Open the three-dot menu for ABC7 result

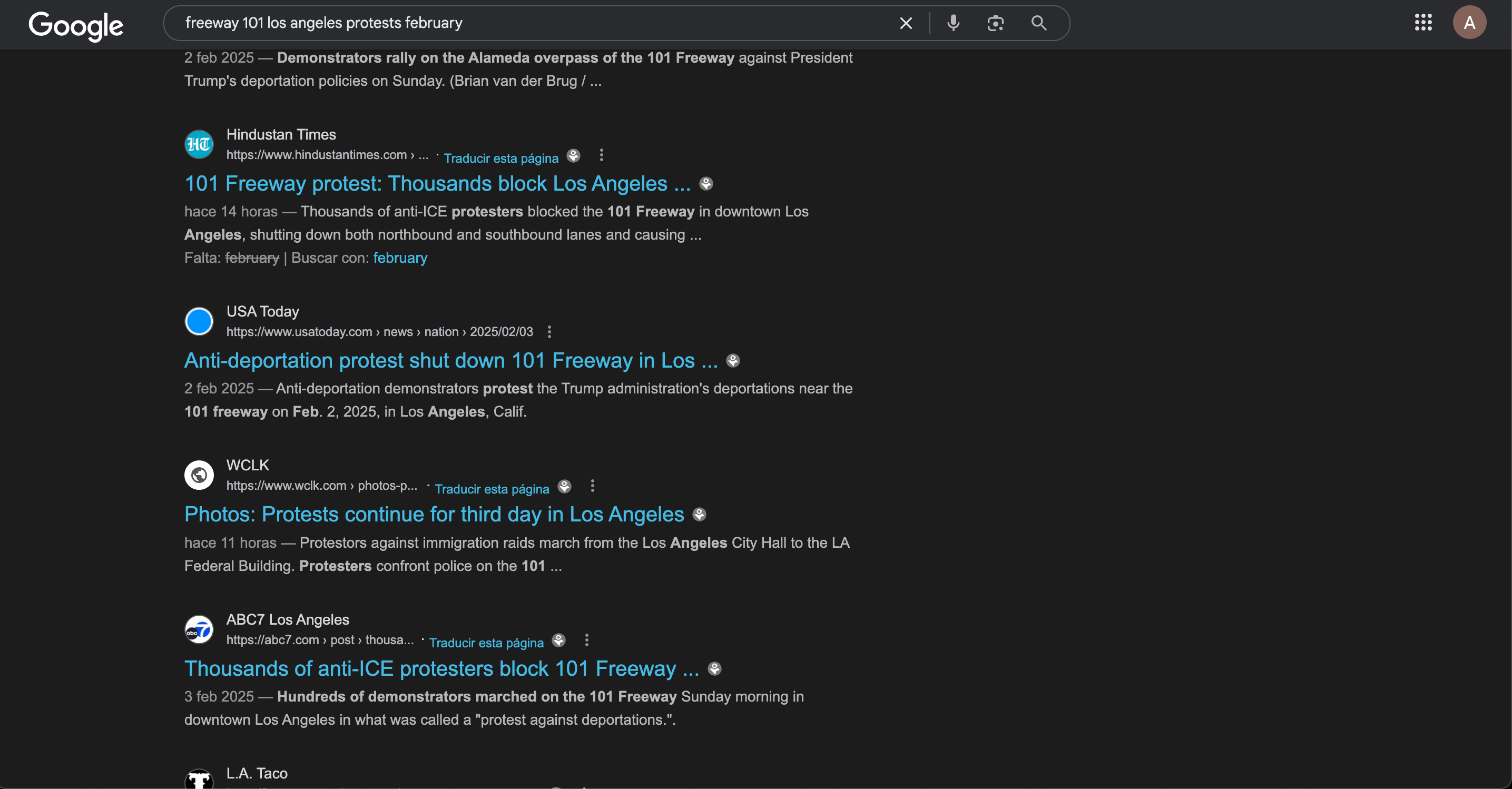(586, 640)
